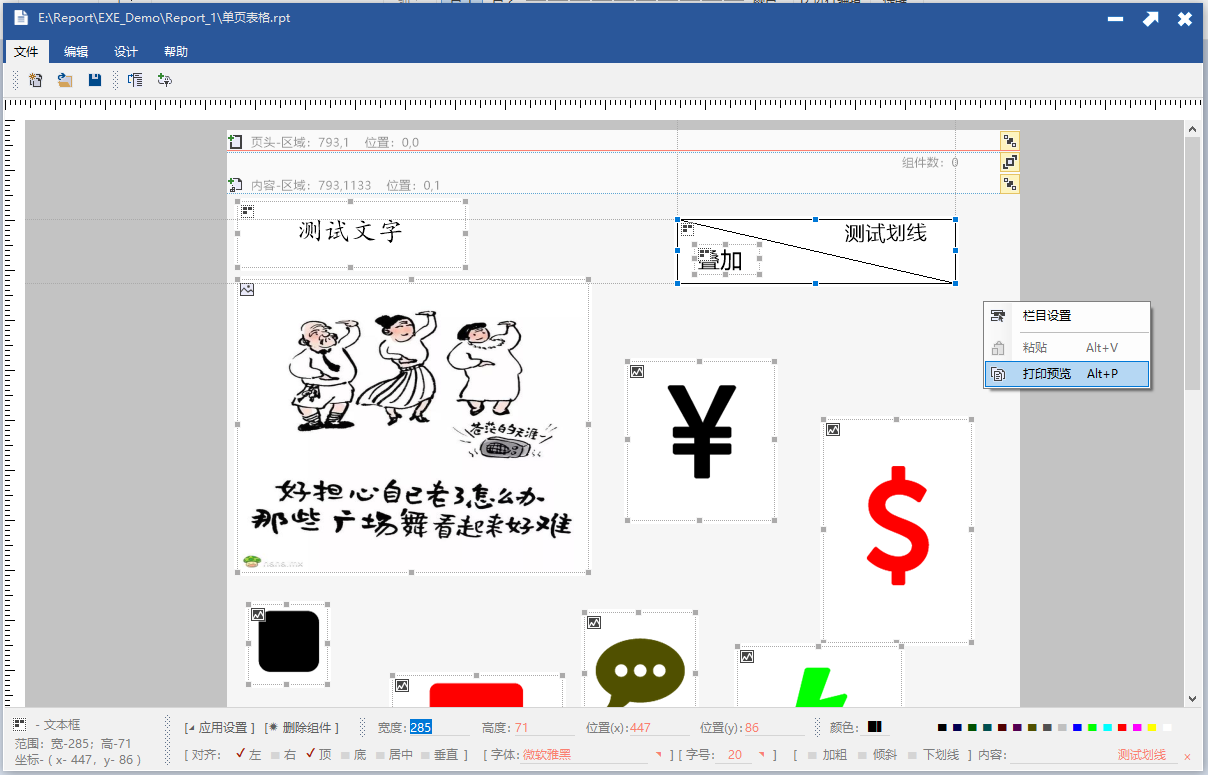The width and height of the screenshot is (1208, 775).
Task: Pick the white color swatch
Action: [x=1167, y=727]
